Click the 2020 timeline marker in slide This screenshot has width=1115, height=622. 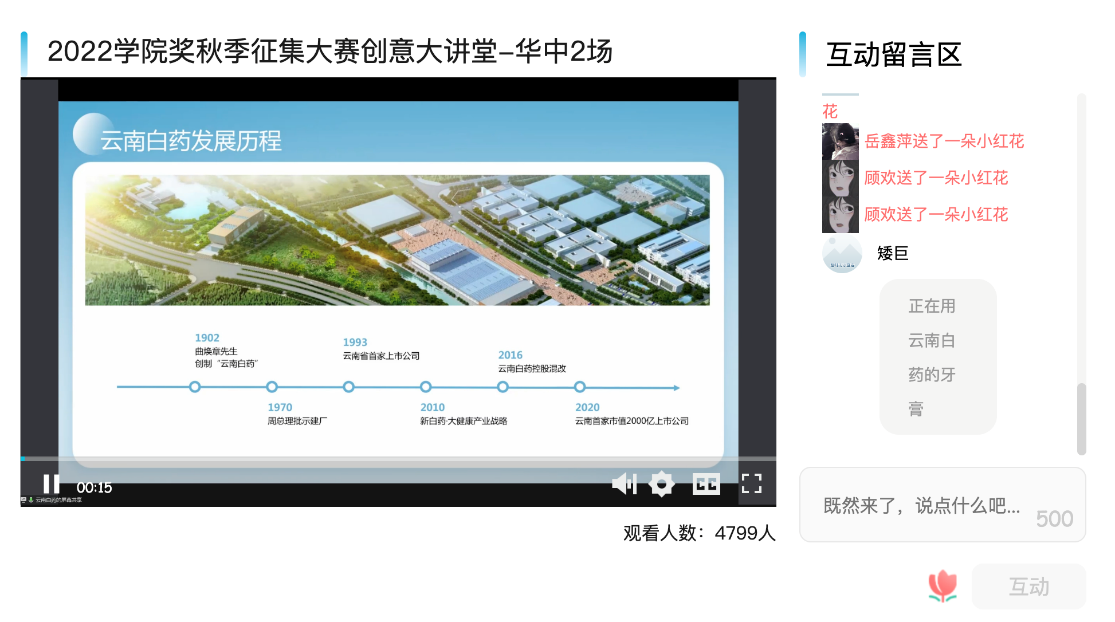(580, 387)
